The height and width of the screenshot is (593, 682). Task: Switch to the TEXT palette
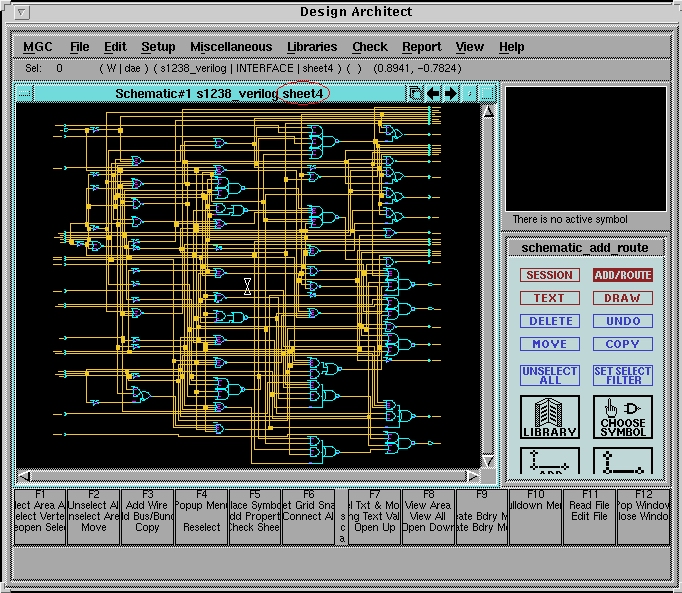point(549,298)
